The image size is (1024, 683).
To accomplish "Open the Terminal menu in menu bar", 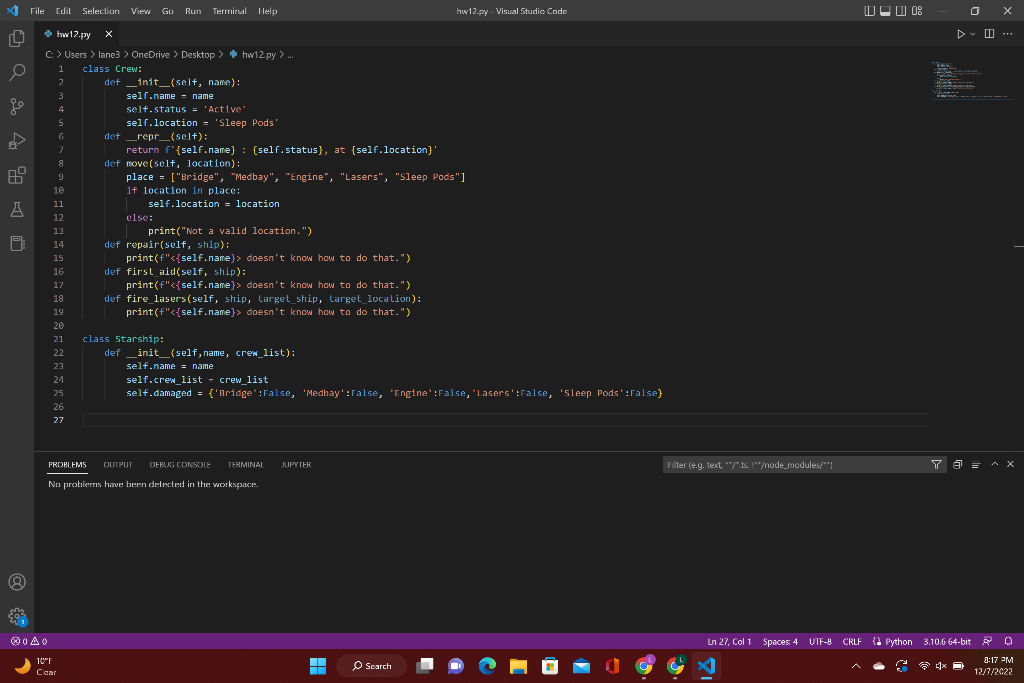I will click(229, 11).
